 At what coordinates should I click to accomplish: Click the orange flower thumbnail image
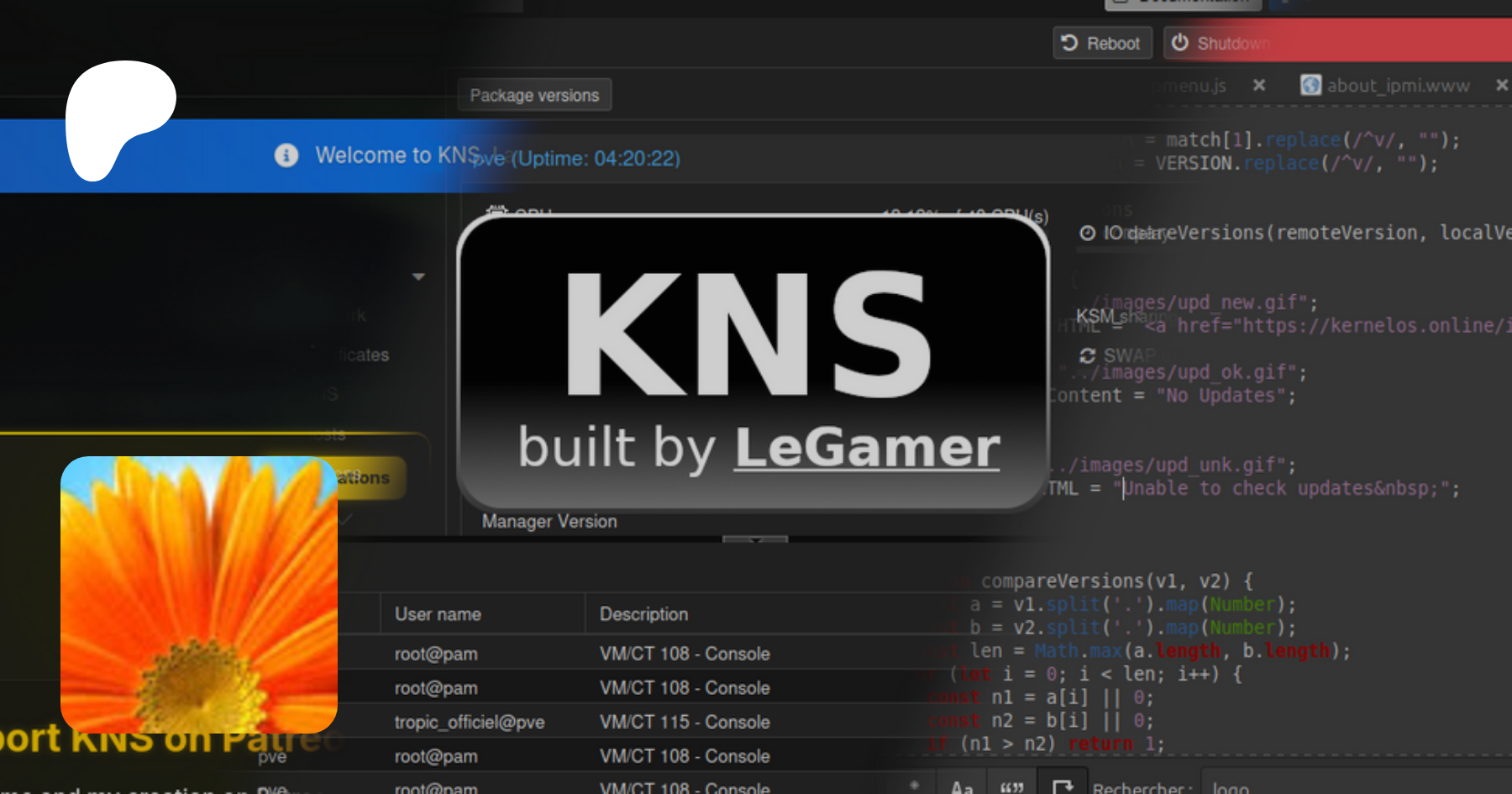[x=199, y=595]
